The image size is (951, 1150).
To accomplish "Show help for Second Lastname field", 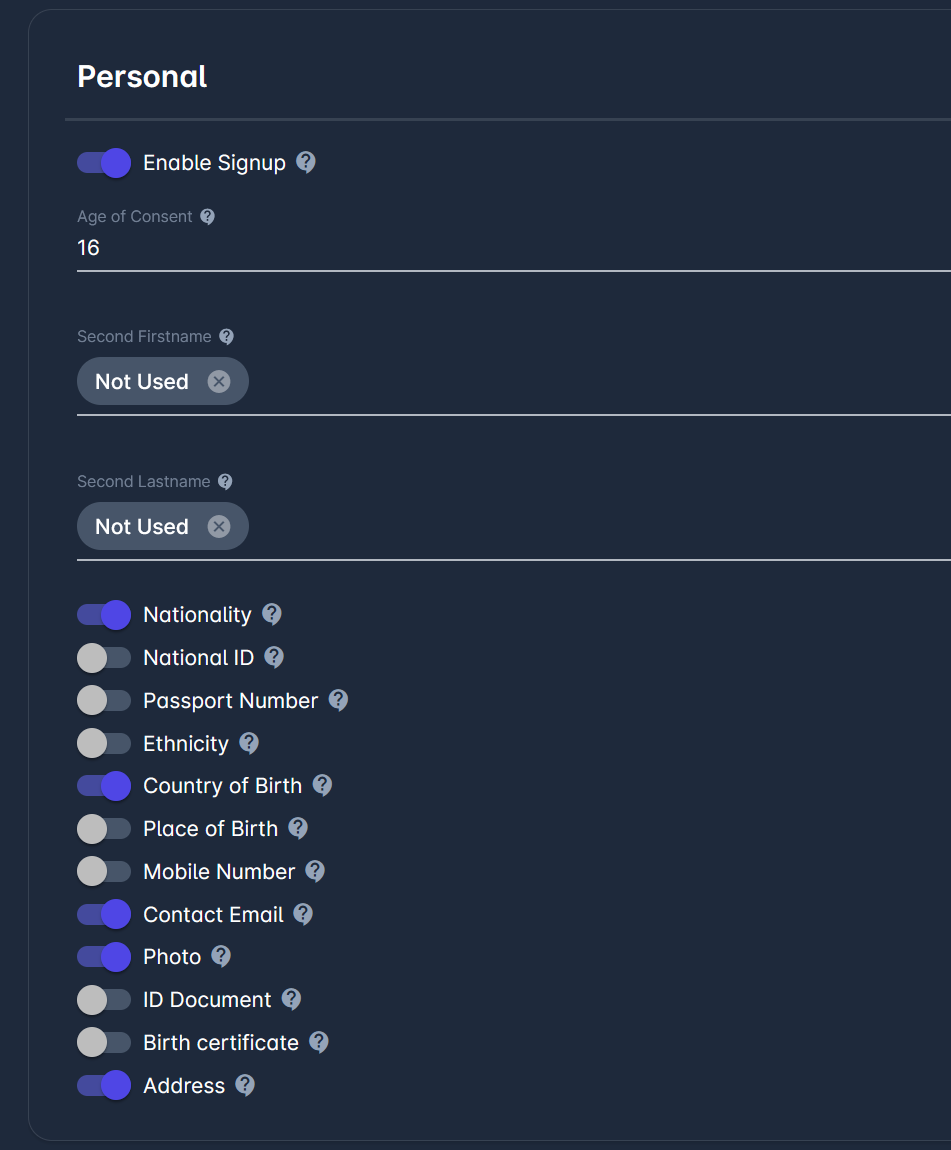I will coord(225,481).
